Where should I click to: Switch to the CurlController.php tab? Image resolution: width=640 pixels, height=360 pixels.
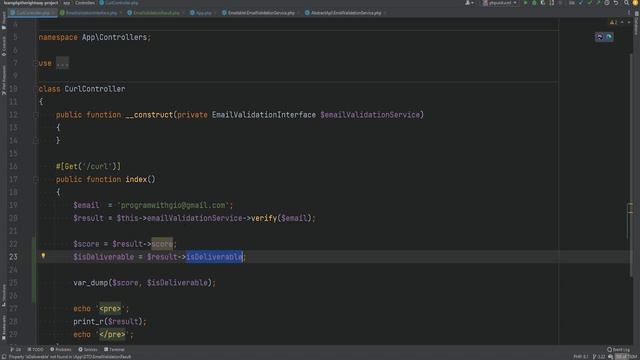point(33,13)
